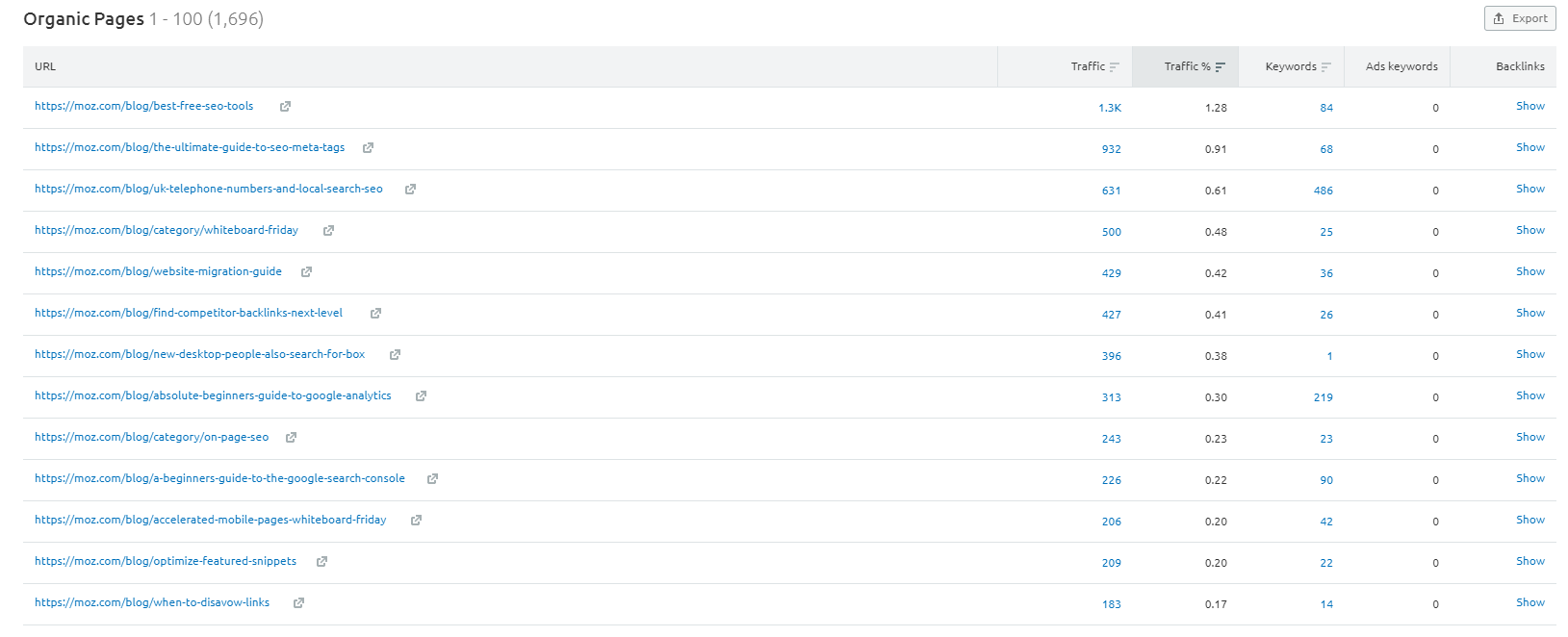1568x637 pixels.
Task: Open external link icon for category/on-page-seo
Action: [291, 438]
